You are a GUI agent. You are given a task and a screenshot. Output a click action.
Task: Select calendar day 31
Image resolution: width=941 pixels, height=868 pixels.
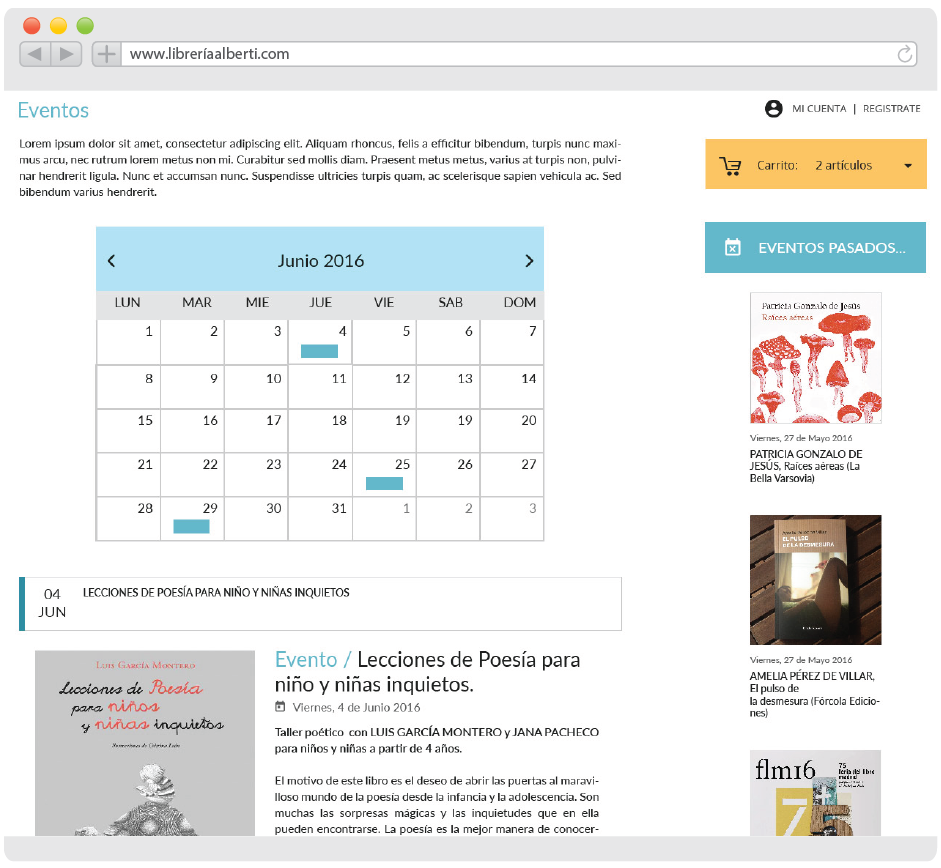click(320, 519)
